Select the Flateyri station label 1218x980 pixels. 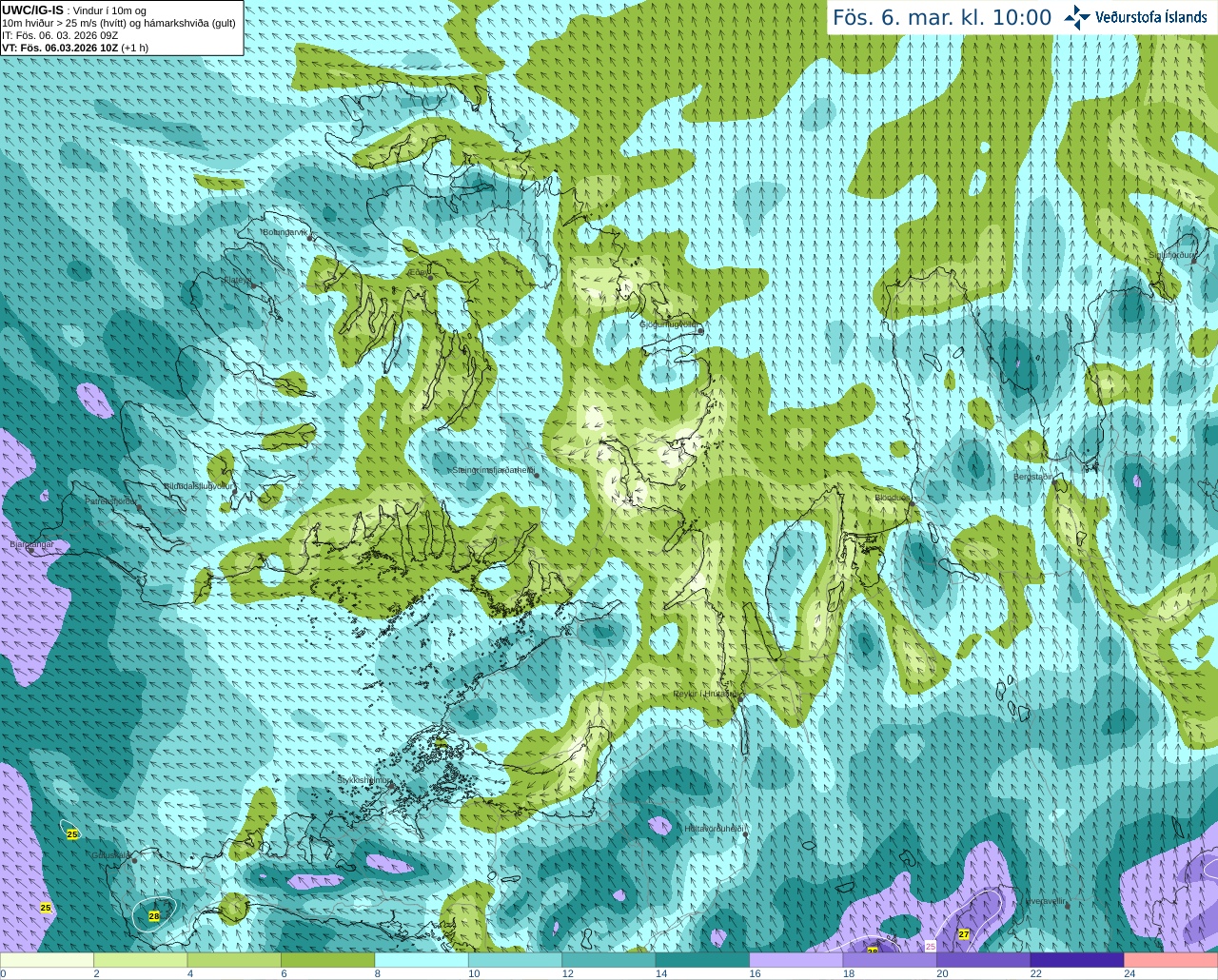click(237, 280)
